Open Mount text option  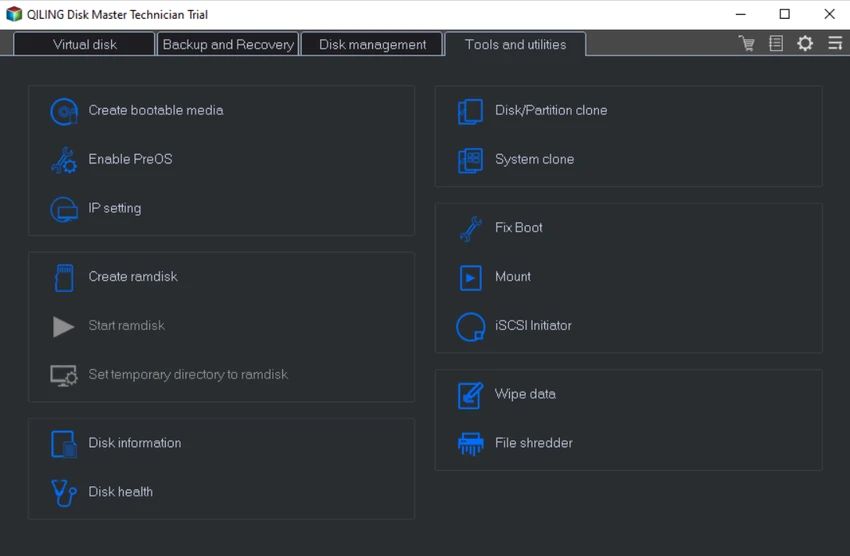coord(513,276)
